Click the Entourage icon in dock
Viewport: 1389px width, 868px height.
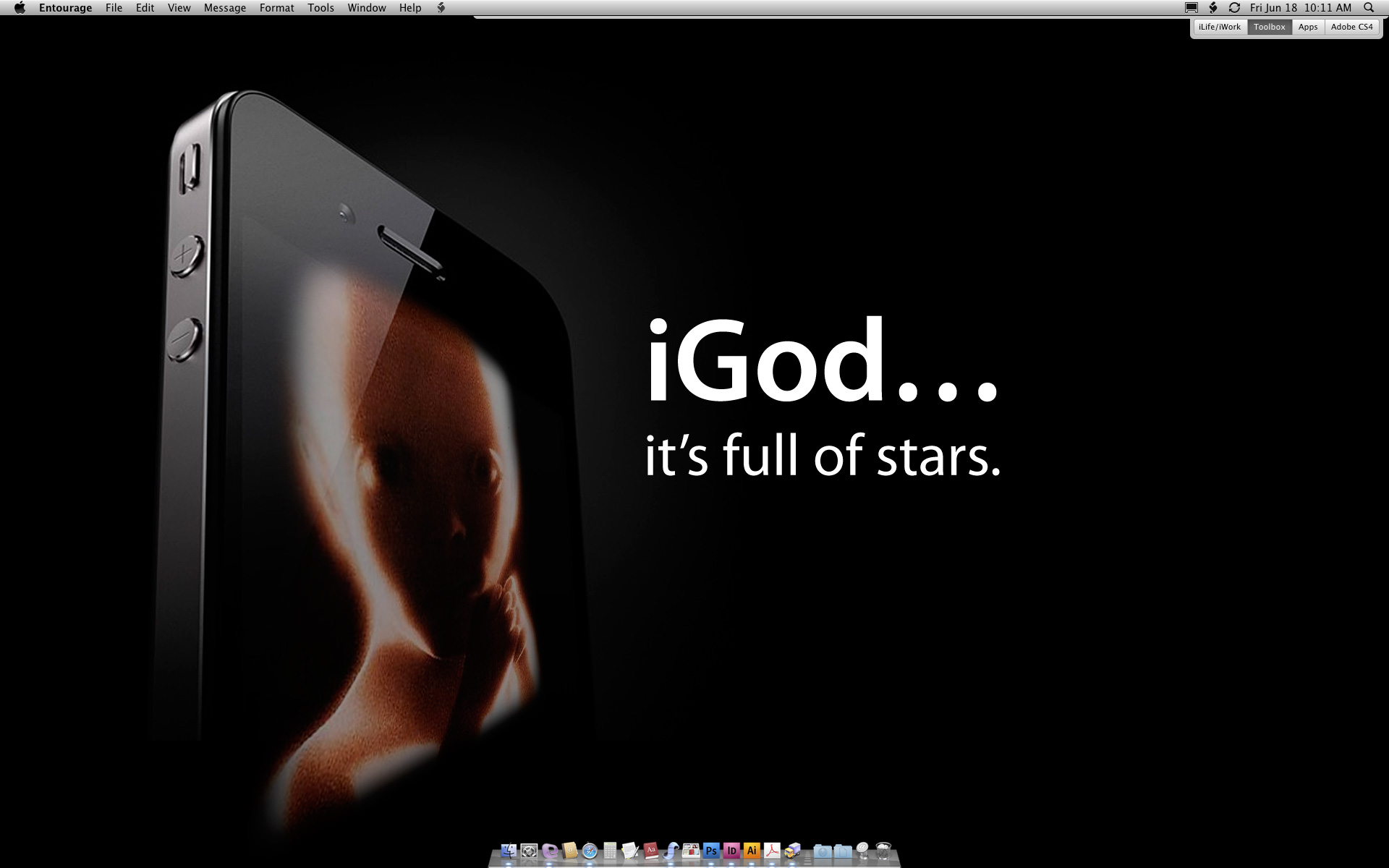549,851
